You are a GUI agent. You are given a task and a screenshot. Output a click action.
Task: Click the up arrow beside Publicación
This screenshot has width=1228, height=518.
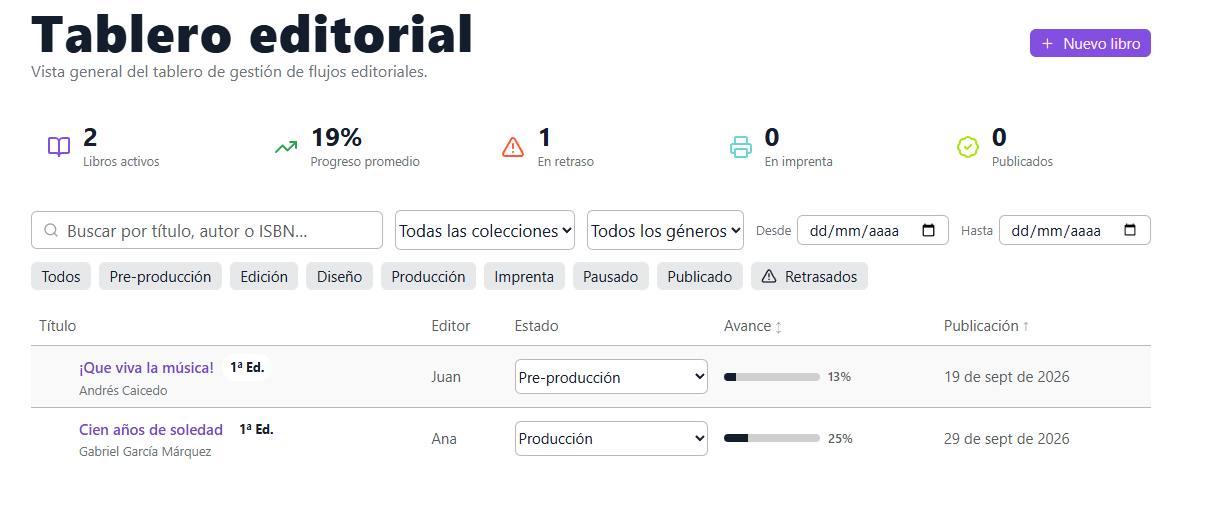[x=1026, y=327]
